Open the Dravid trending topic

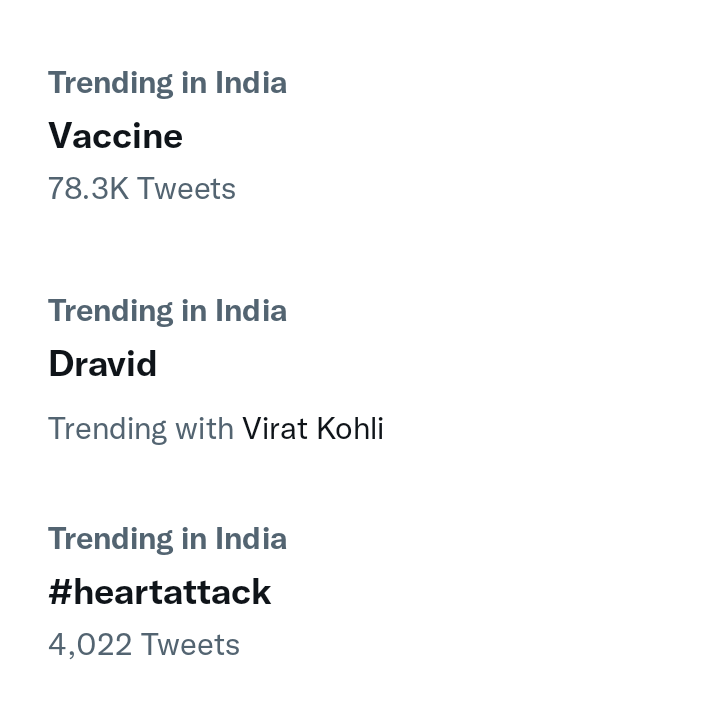(x=103, y=364)
